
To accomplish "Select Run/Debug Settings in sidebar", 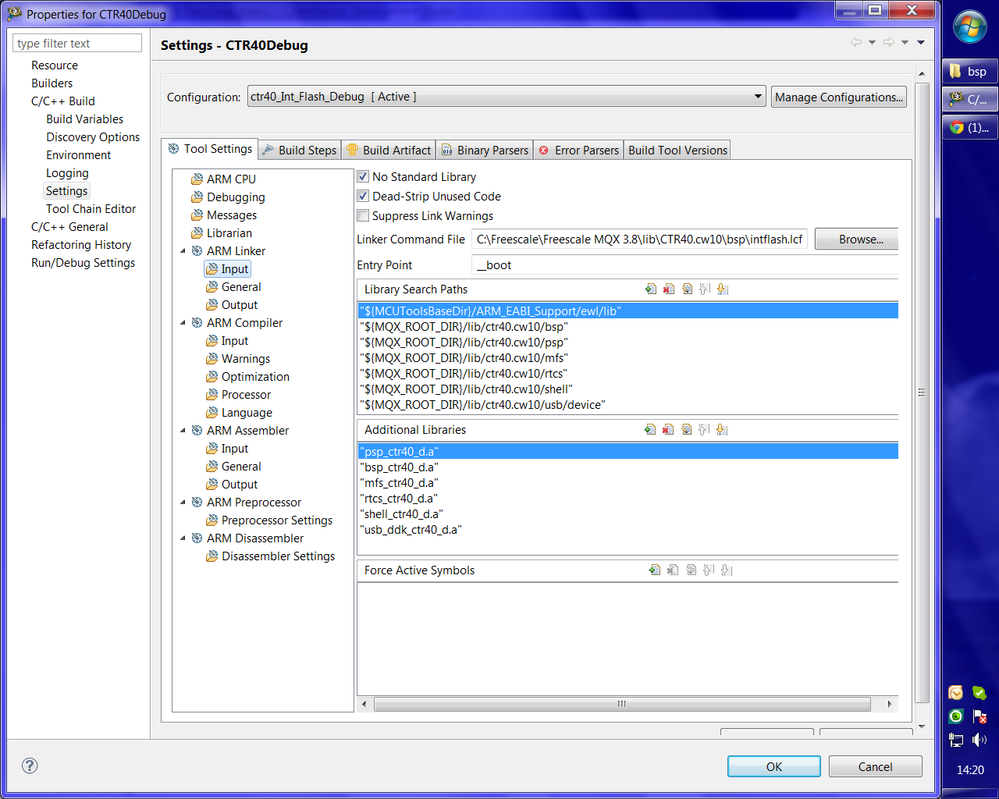I will [83, 263].
